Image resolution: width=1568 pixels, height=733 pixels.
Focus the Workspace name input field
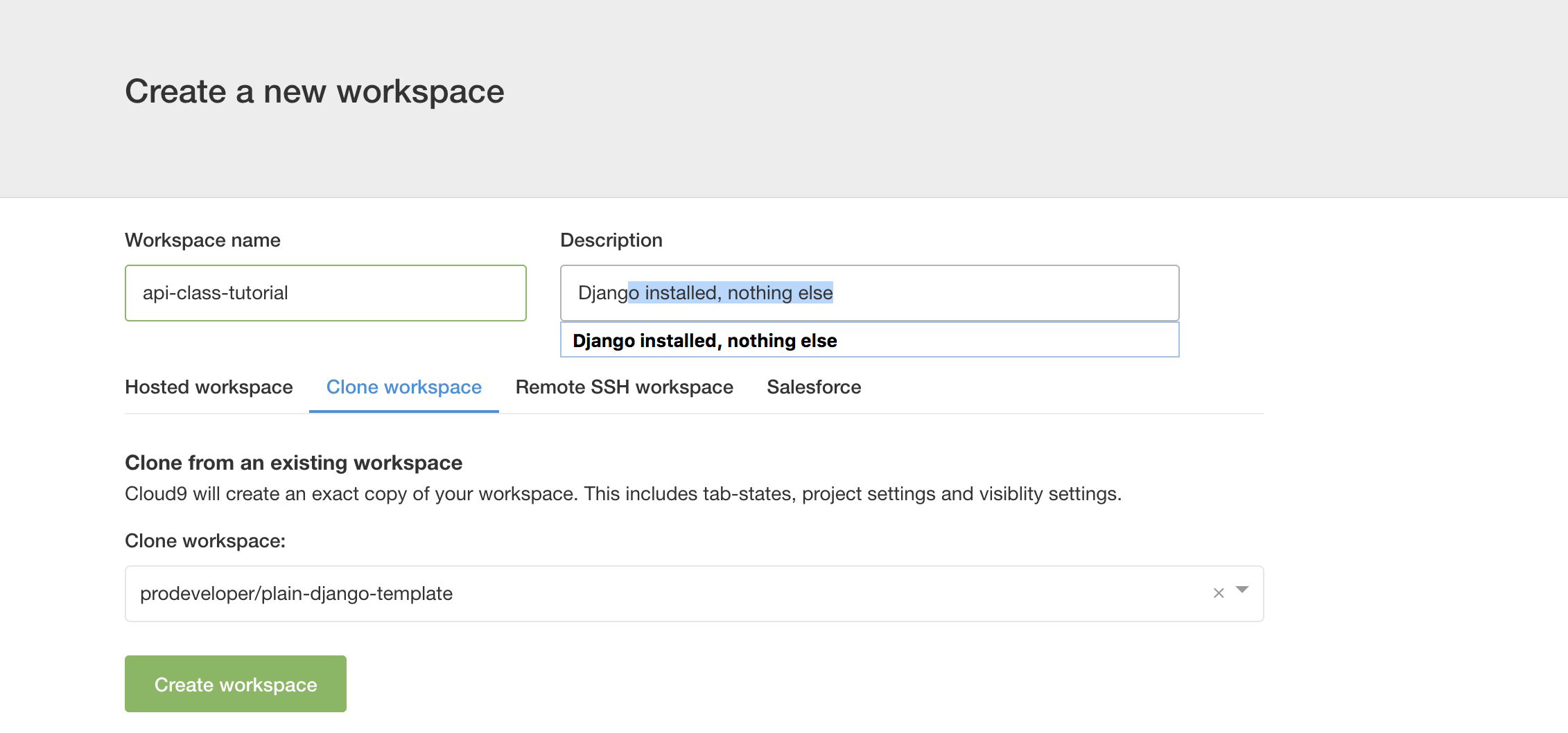tap(325, 293)
